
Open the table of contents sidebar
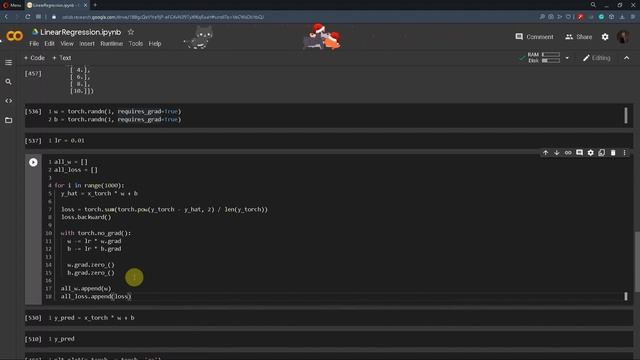click(x=9, y=62)
